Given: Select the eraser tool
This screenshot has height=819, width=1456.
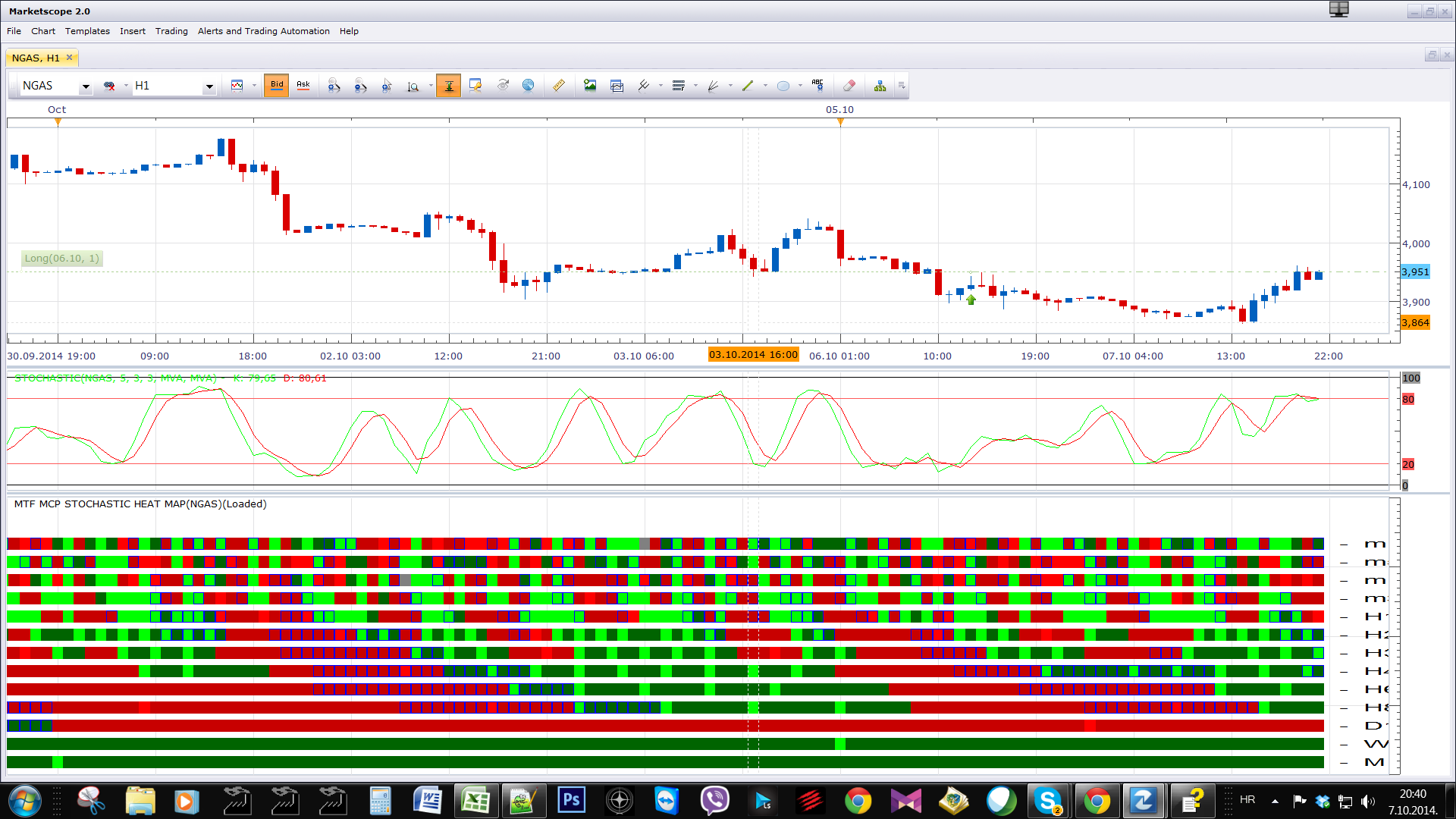Looking at the screenshot, I should [849, 86].
